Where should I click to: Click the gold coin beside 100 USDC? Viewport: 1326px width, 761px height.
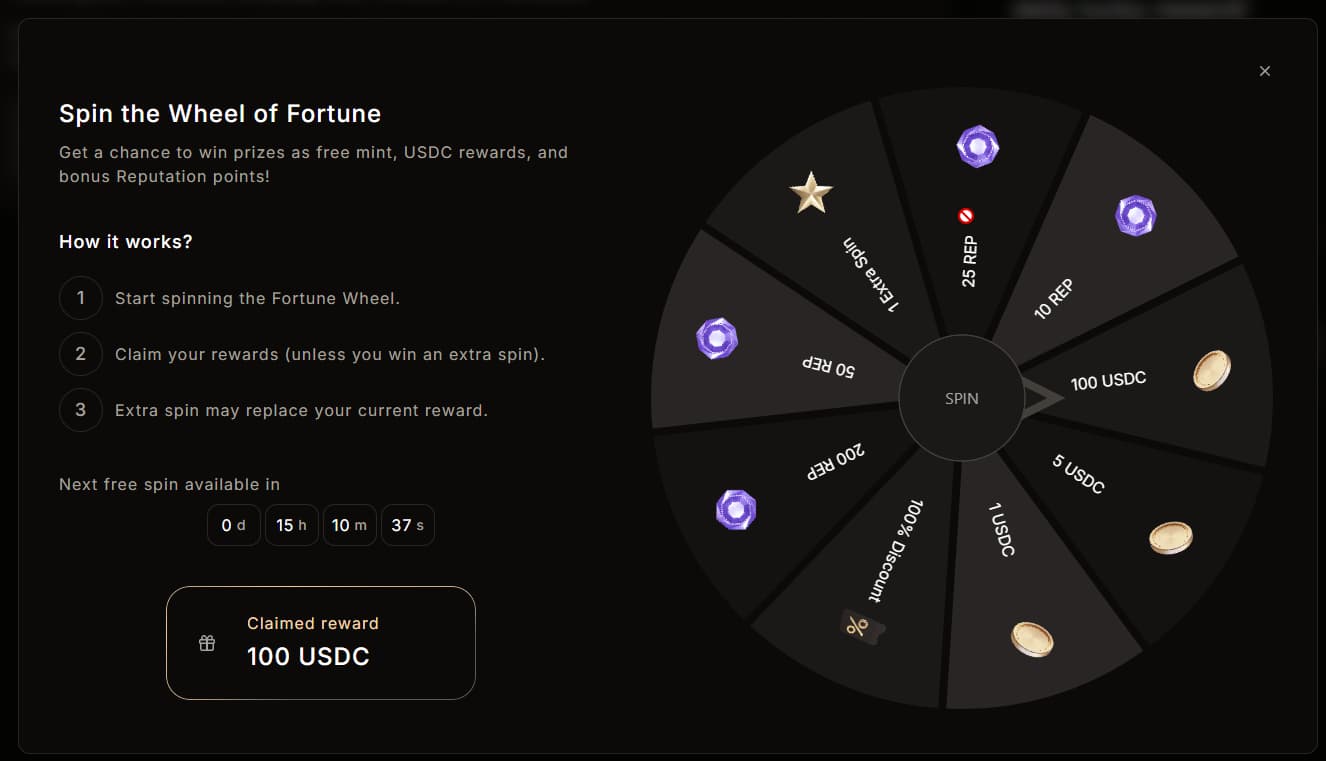pyautogui.click(x=1212, y=370)
